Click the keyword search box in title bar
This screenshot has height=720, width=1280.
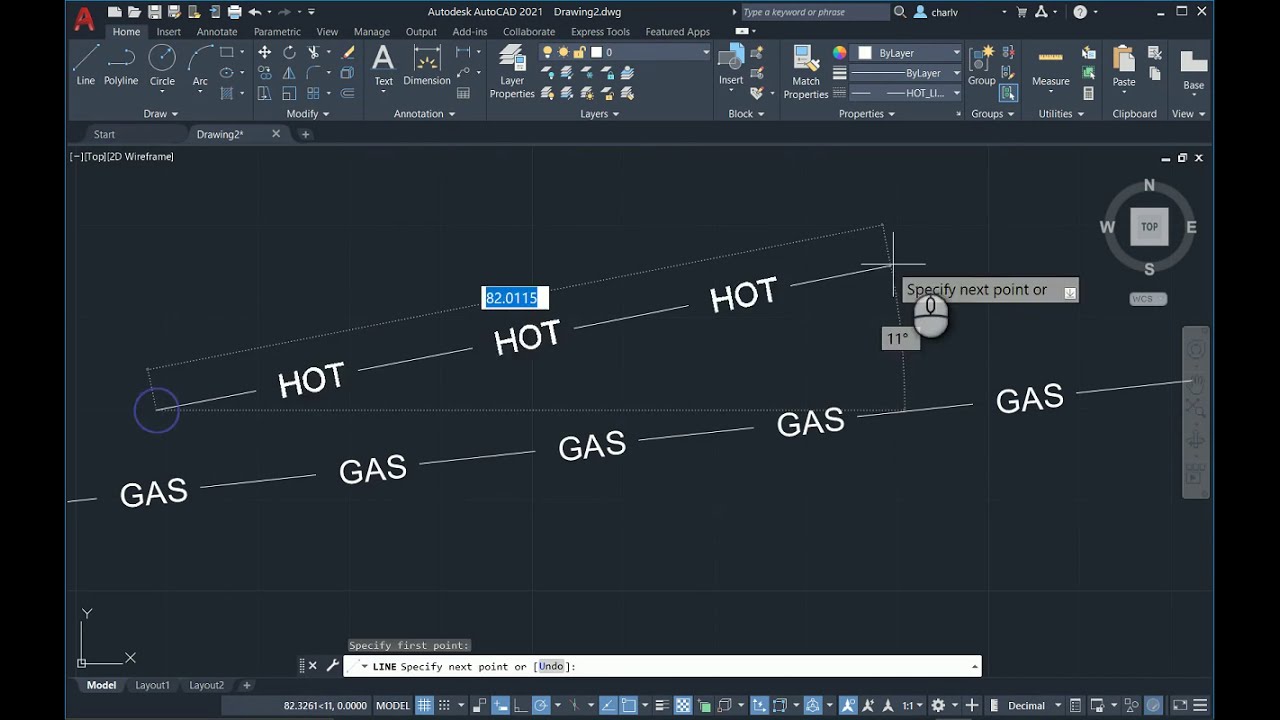(814, 12)
